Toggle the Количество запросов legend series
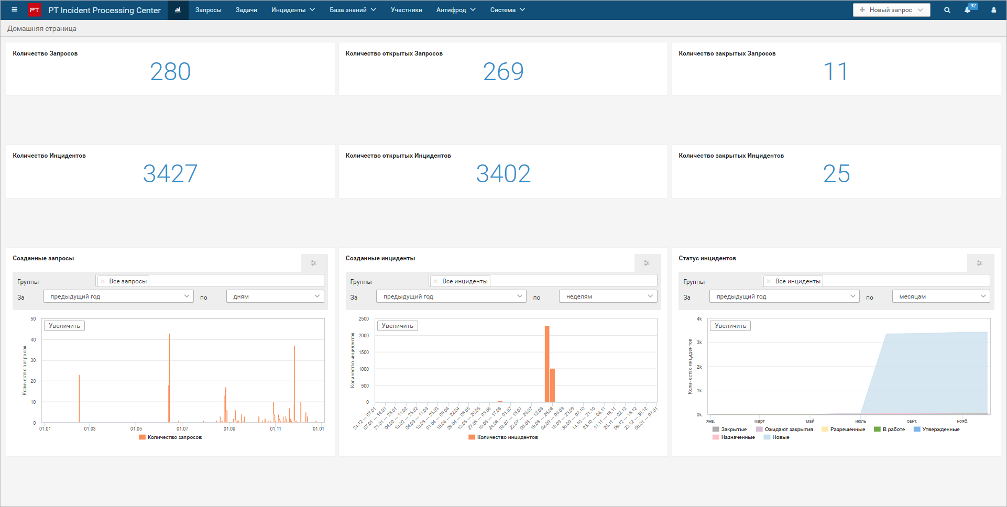The image size is (1007, 507). coord(171,437)
